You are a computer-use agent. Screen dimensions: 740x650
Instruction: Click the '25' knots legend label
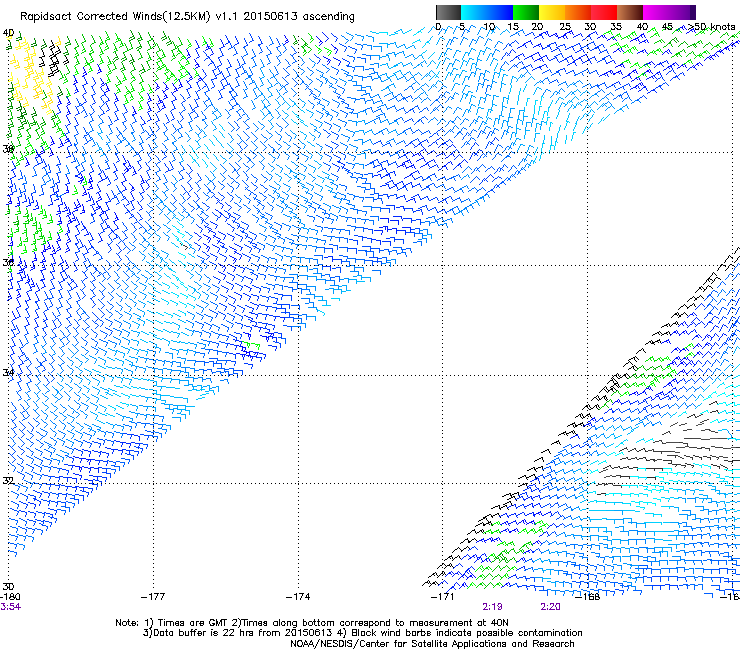coord(565,27)
